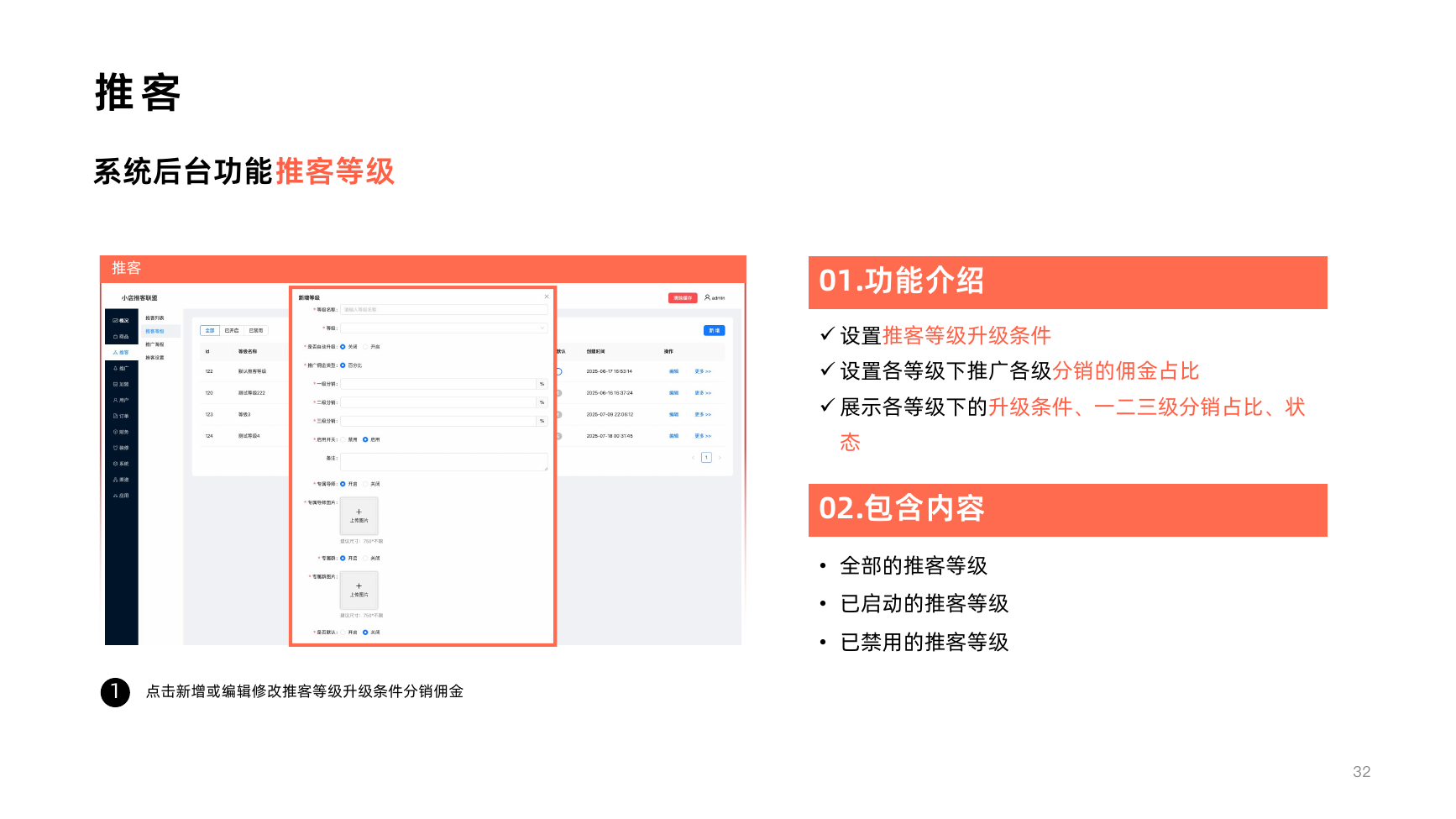1456x819 pixels.
Task: Select 开启 for 是否自动升级
Action: click(372, 347)
